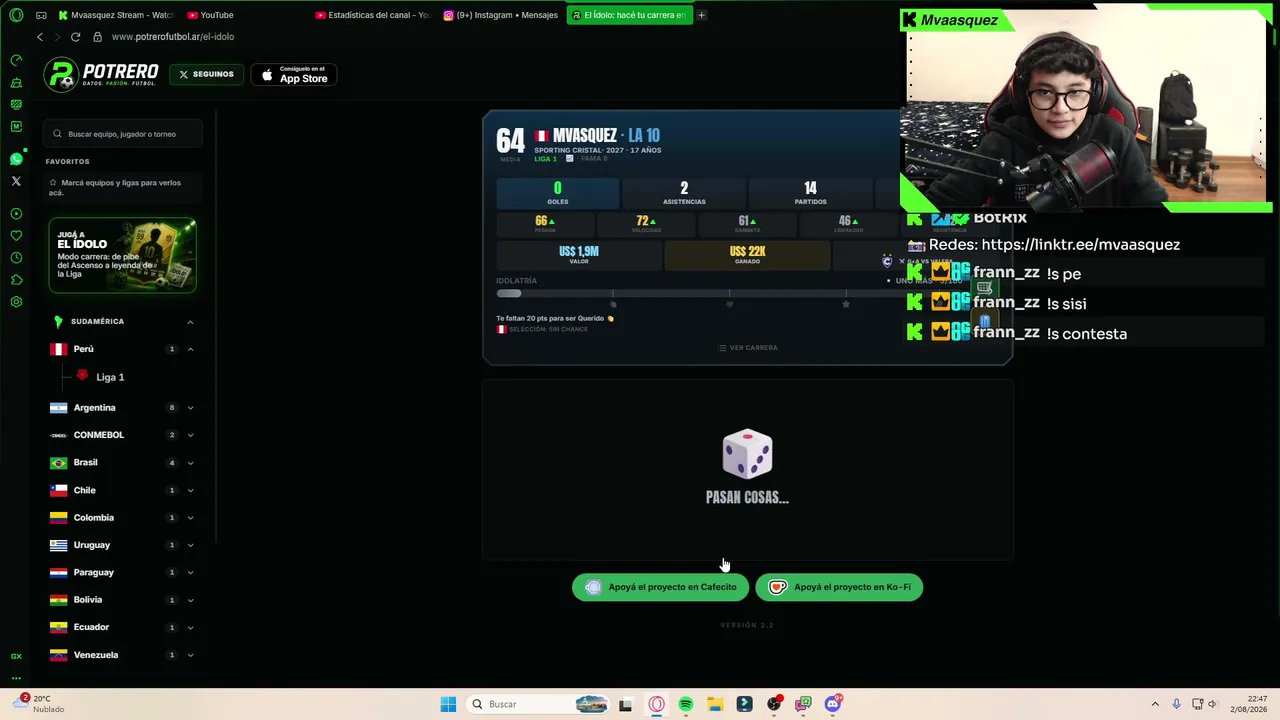This screenshot has width=1280, height=720.
Task: Click the Seguinos button
Action: [207, 74]
